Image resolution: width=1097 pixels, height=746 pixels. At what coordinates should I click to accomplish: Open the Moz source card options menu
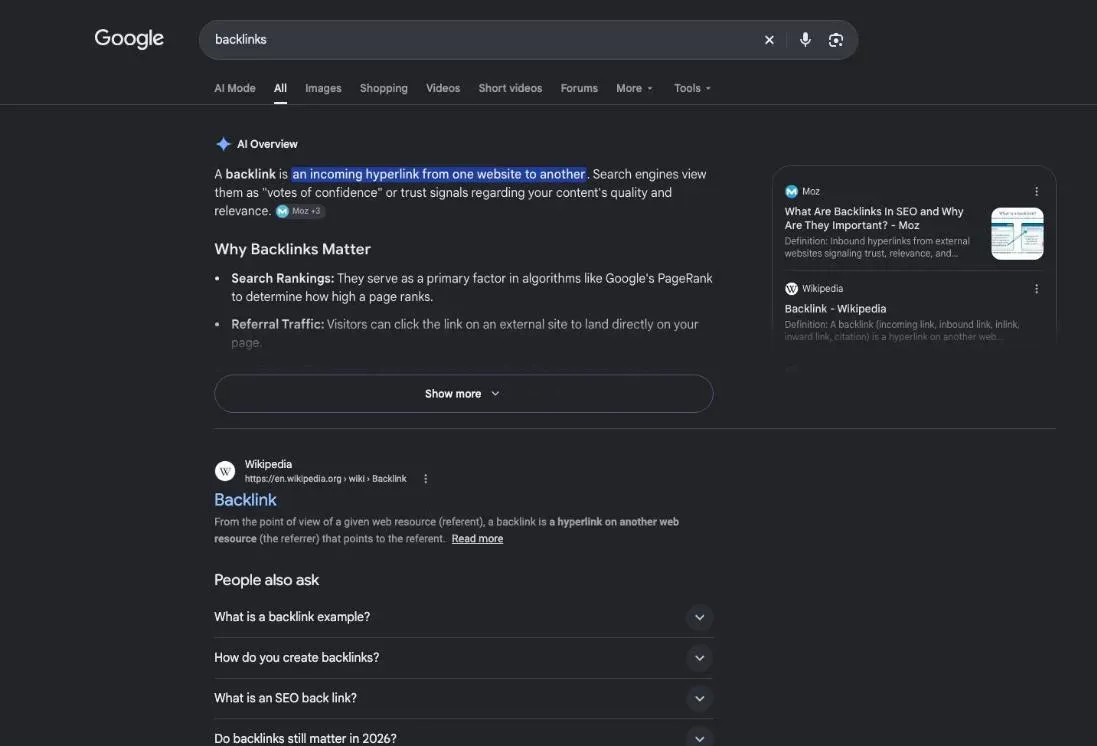(x=1036, y=191)
